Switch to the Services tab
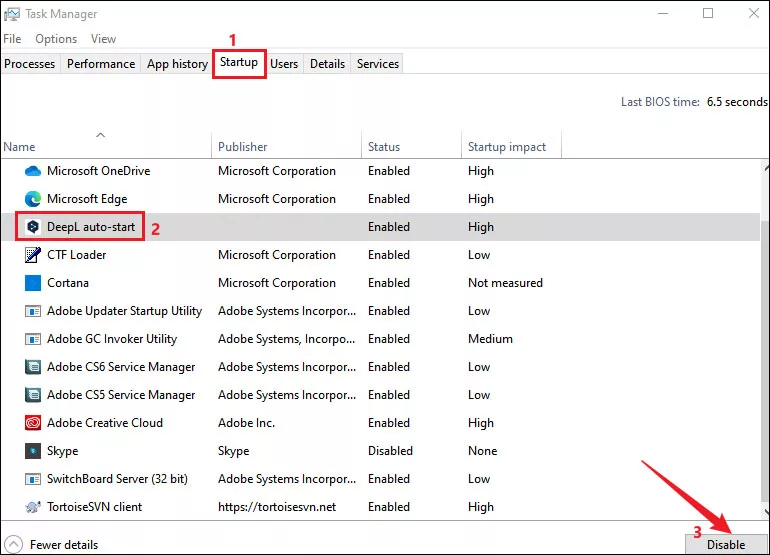 tap(378, 64)
